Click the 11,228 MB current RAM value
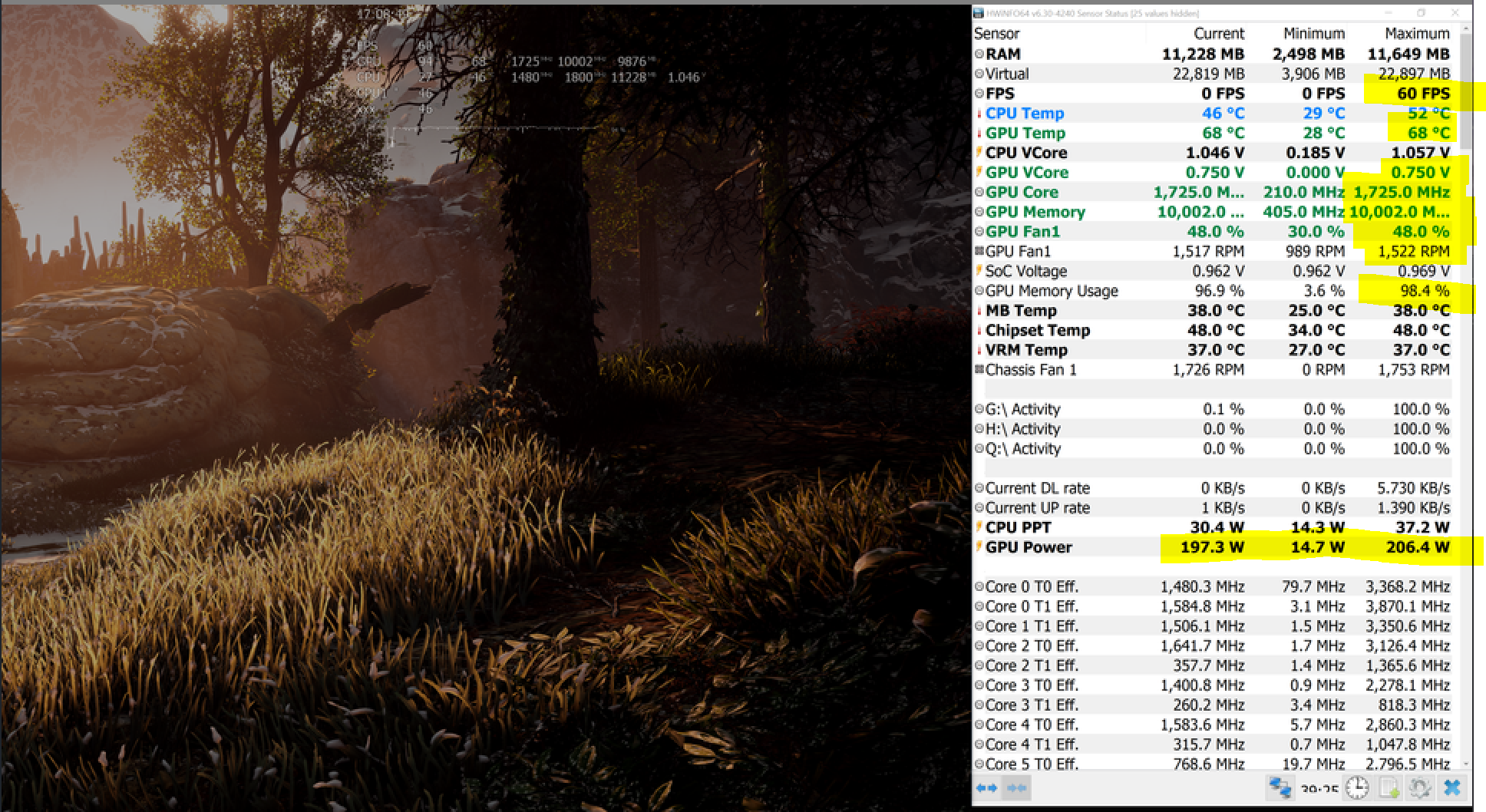1486x812 pixels. (1203, 54)
